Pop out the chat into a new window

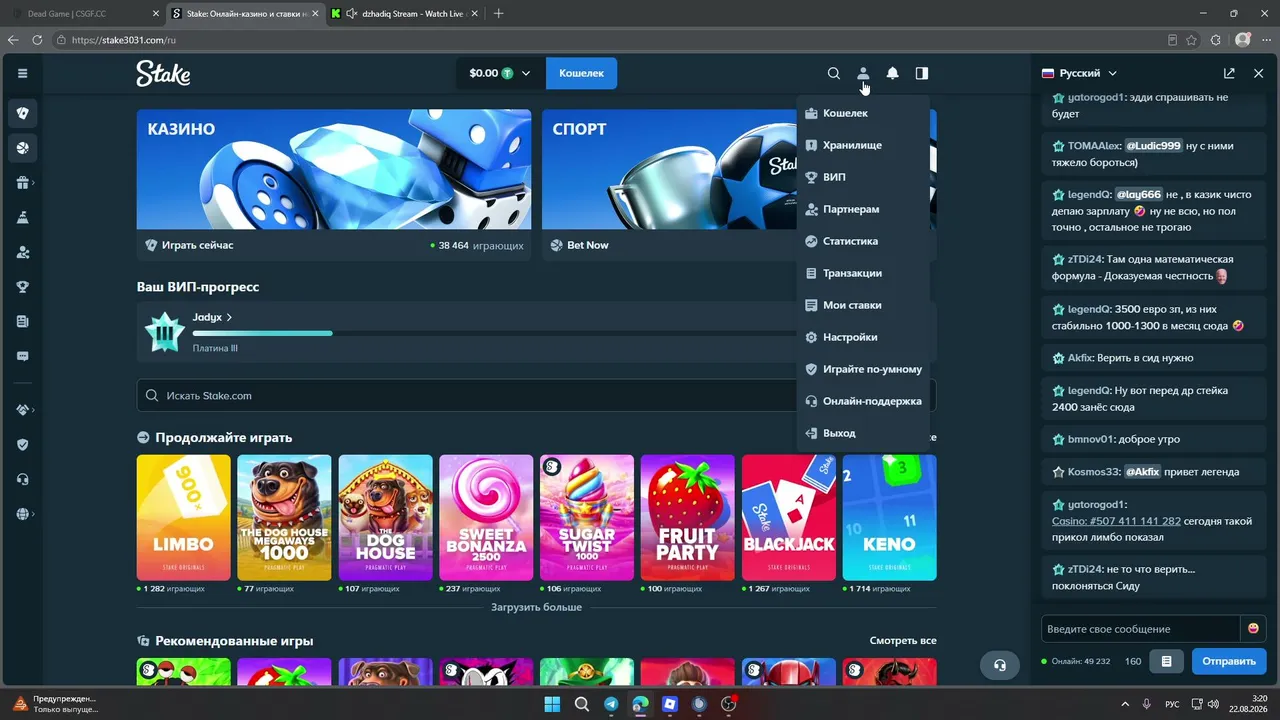coord(1229,73)
